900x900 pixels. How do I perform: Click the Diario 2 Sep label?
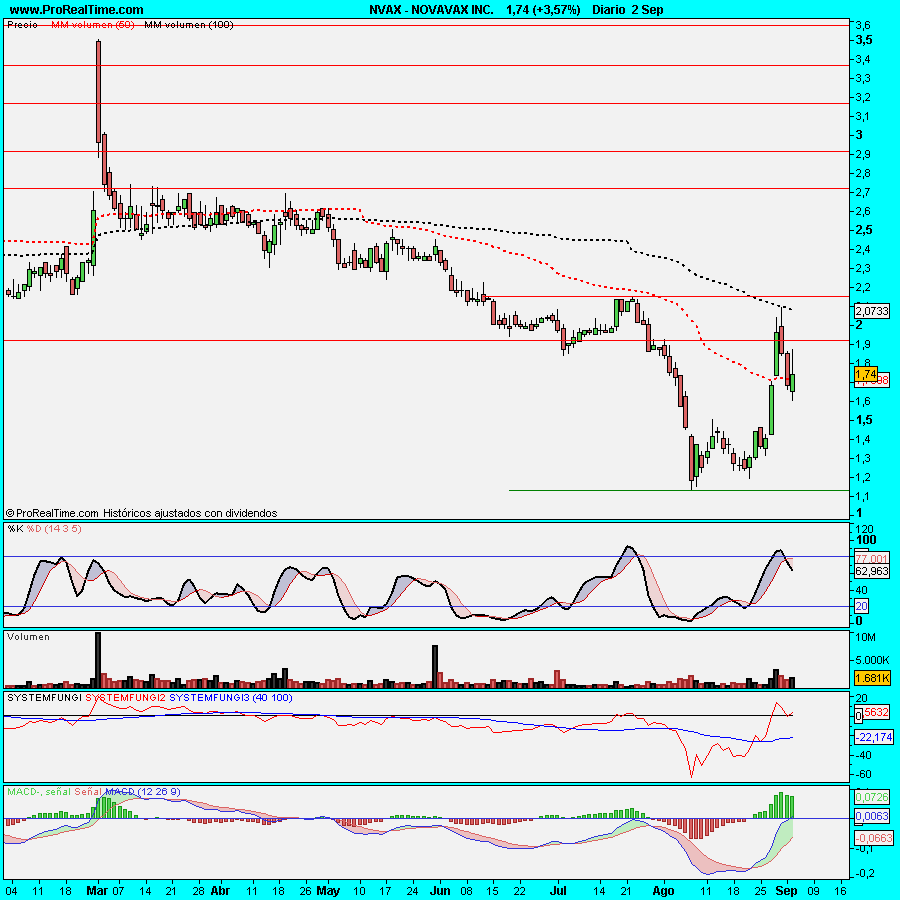coord(627,10)
